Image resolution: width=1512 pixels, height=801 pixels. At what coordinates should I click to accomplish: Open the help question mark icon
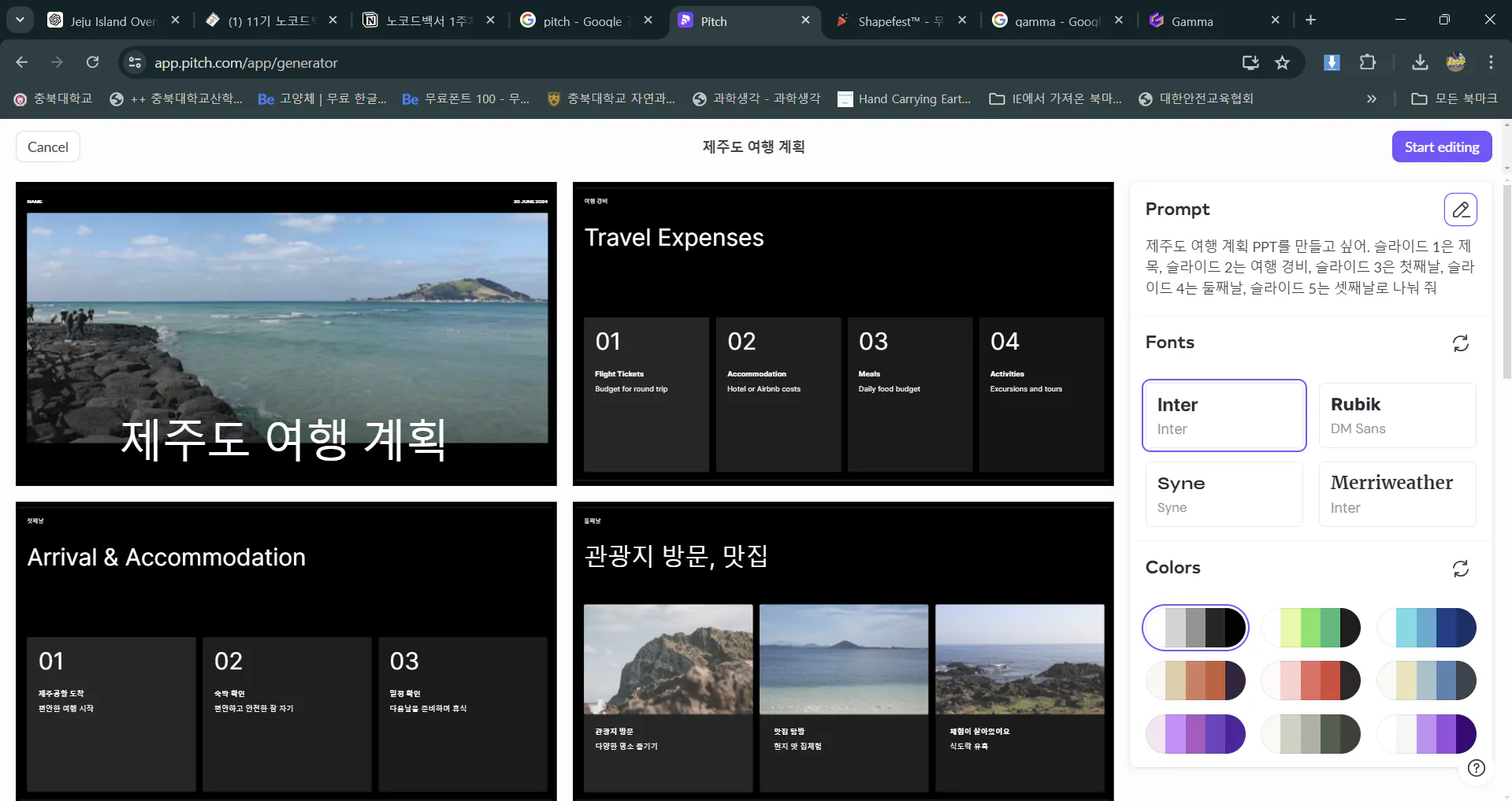pyautogui.click(x=1476, y=768)
